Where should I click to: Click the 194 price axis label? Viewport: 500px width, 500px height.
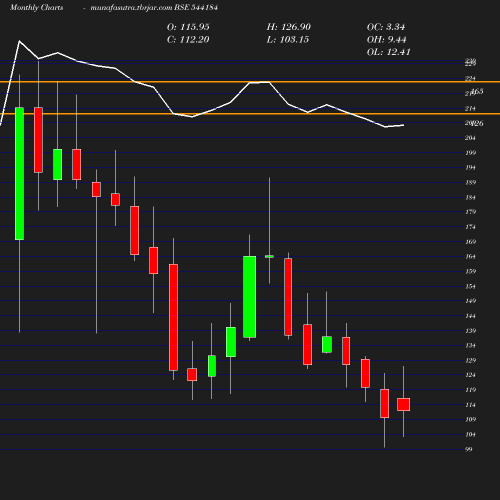[470, 167]
